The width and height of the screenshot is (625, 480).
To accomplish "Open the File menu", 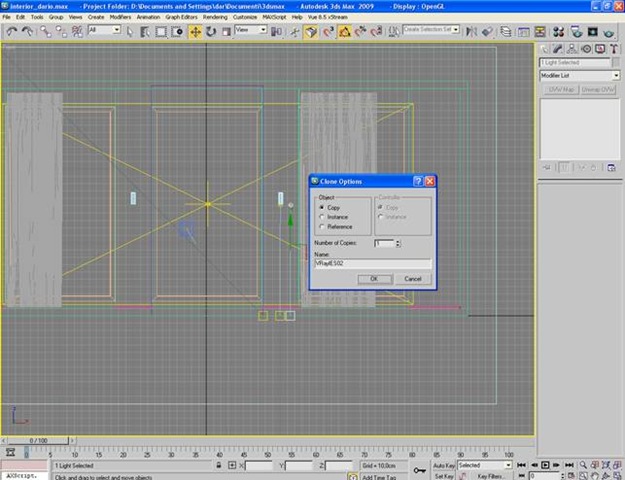I will click(x=6, y=17).
